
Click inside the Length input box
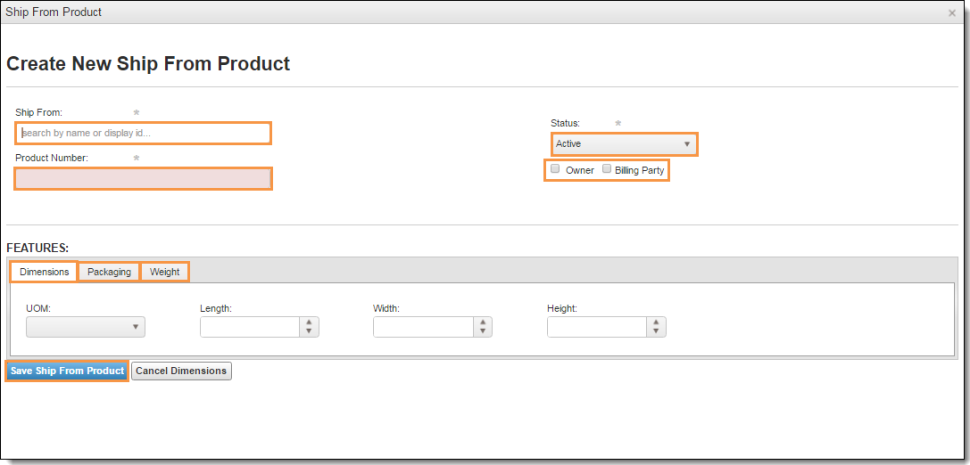pyautogui.click(x=250, y=327)
